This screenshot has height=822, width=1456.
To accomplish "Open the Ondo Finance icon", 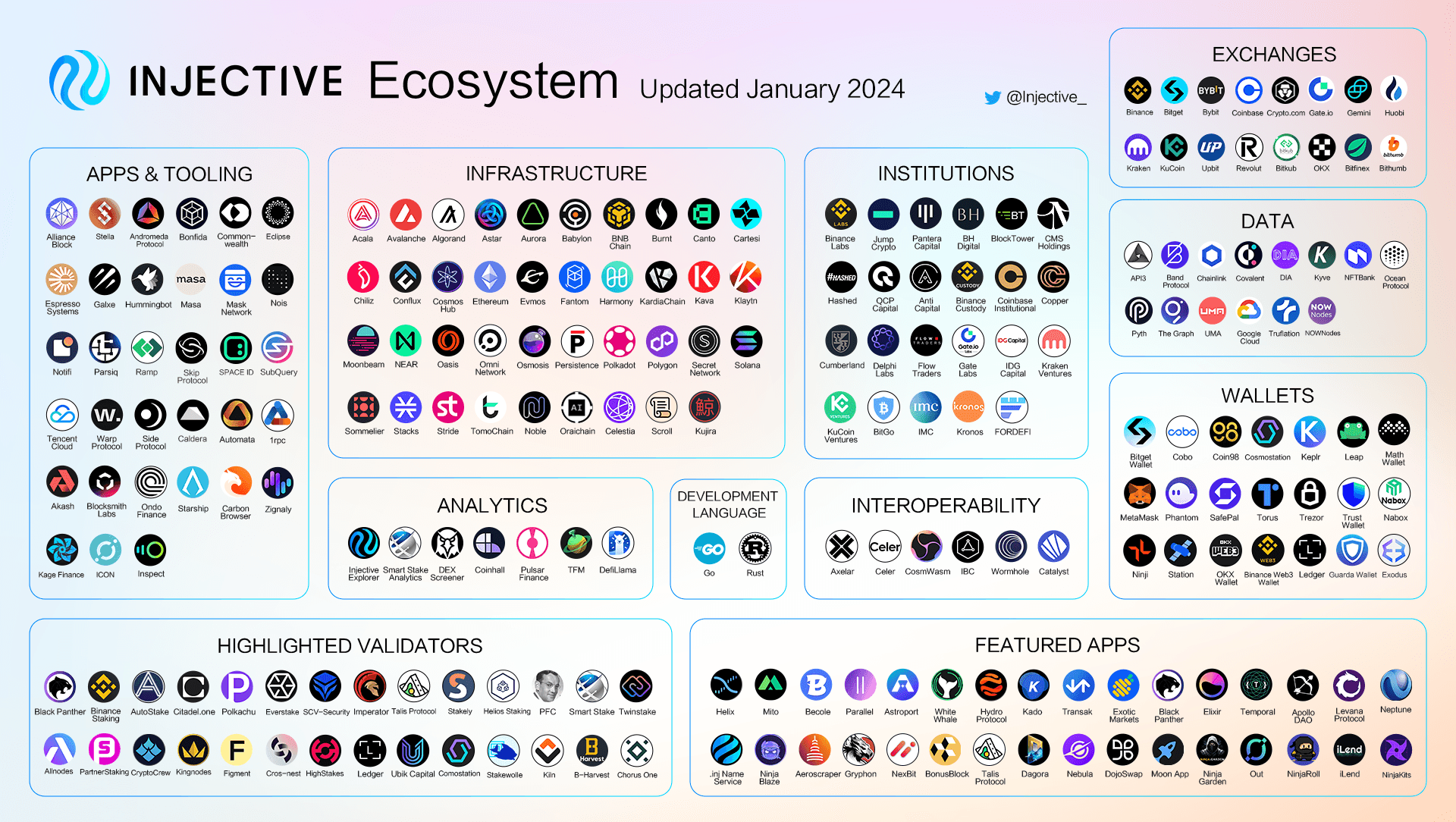I will point(151,482).
